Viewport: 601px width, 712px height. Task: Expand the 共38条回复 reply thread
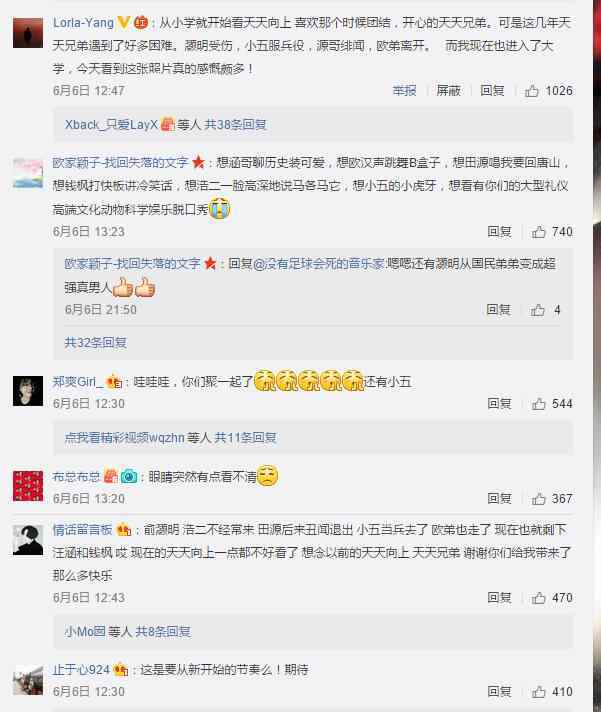(x=235, y=124)
